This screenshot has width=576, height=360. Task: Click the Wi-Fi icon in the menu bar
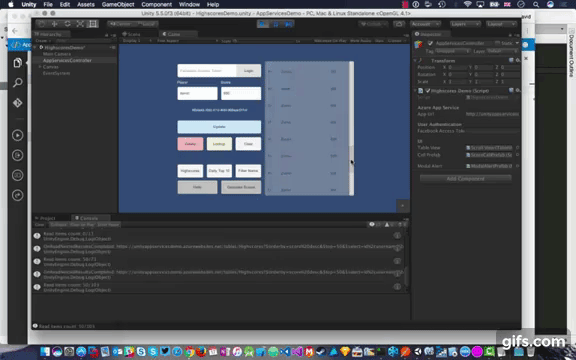(468, 4)
